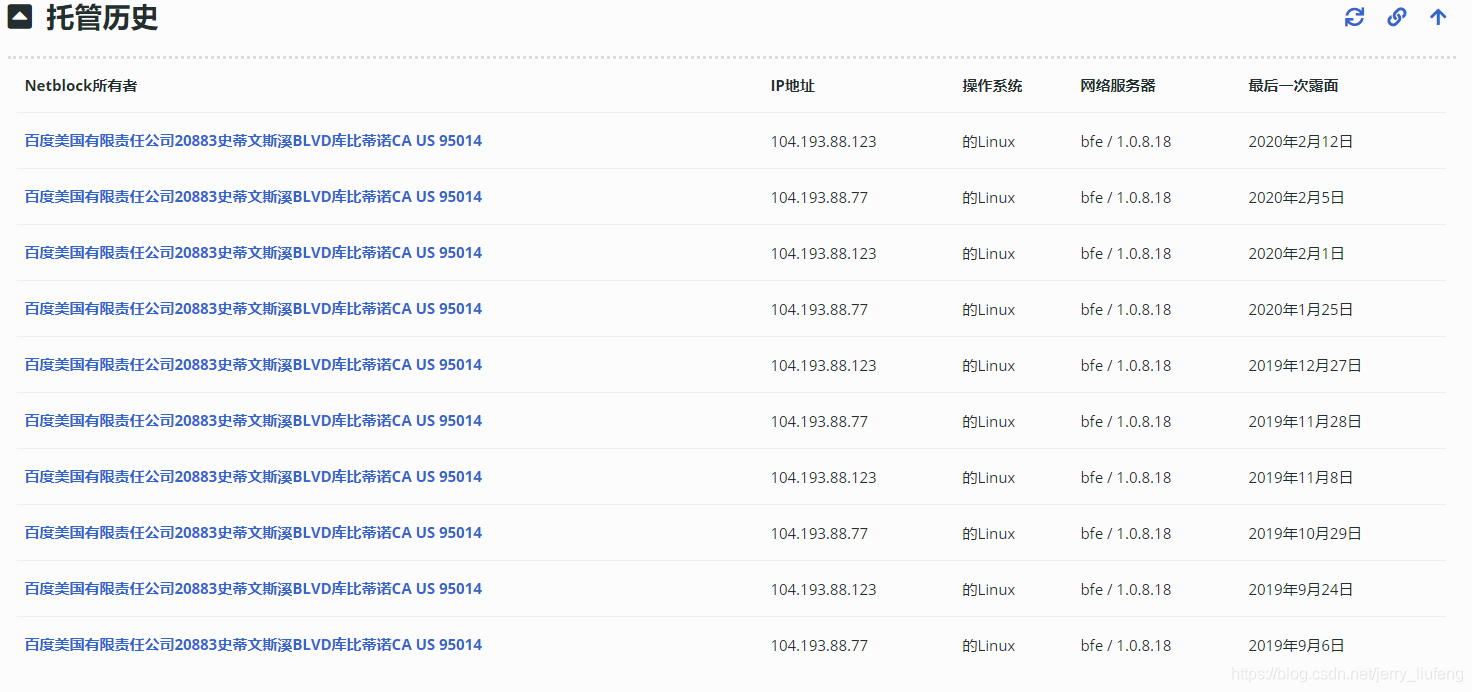Screen dimensions: 1472x692
Task: Click the refresh icon in header
Action: click(1354, 17)
